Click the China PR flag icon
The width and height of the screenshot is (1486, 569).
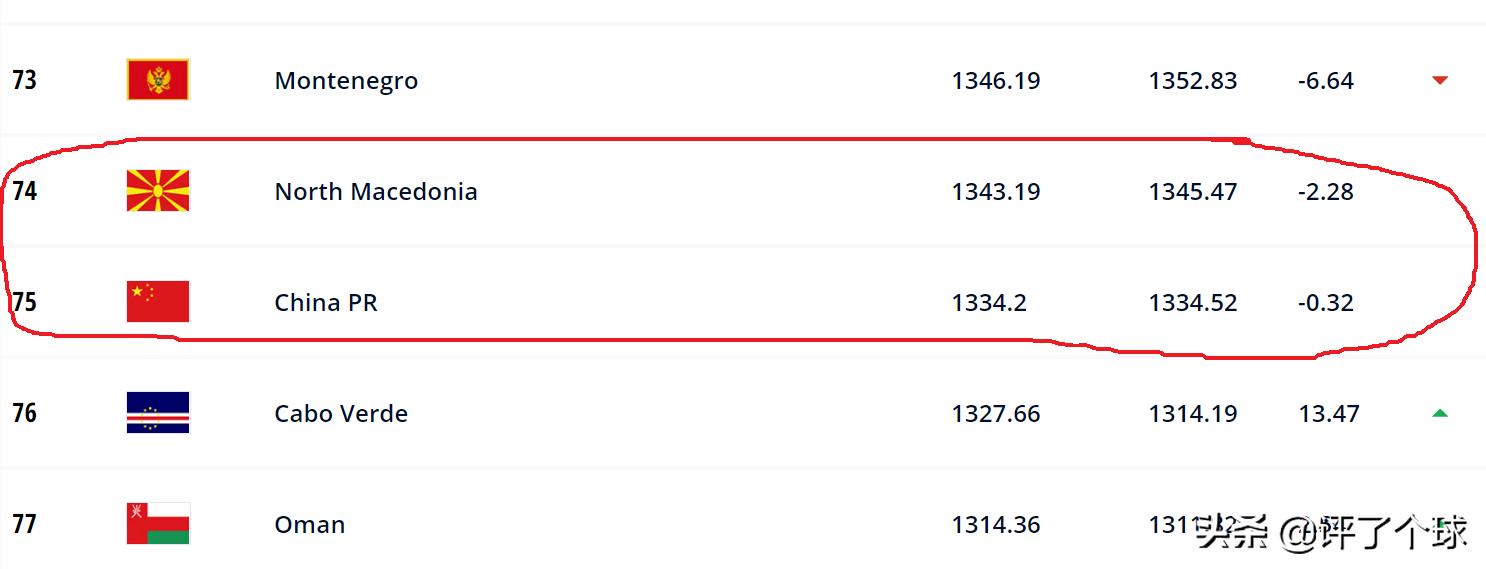click(158, 302)
